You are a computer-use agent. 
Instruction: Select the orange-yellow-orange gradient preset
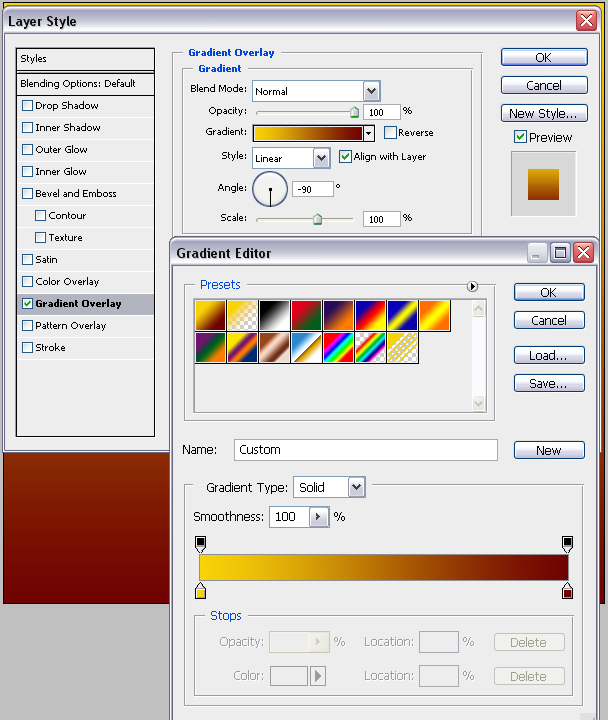click(x=434, y=315)
